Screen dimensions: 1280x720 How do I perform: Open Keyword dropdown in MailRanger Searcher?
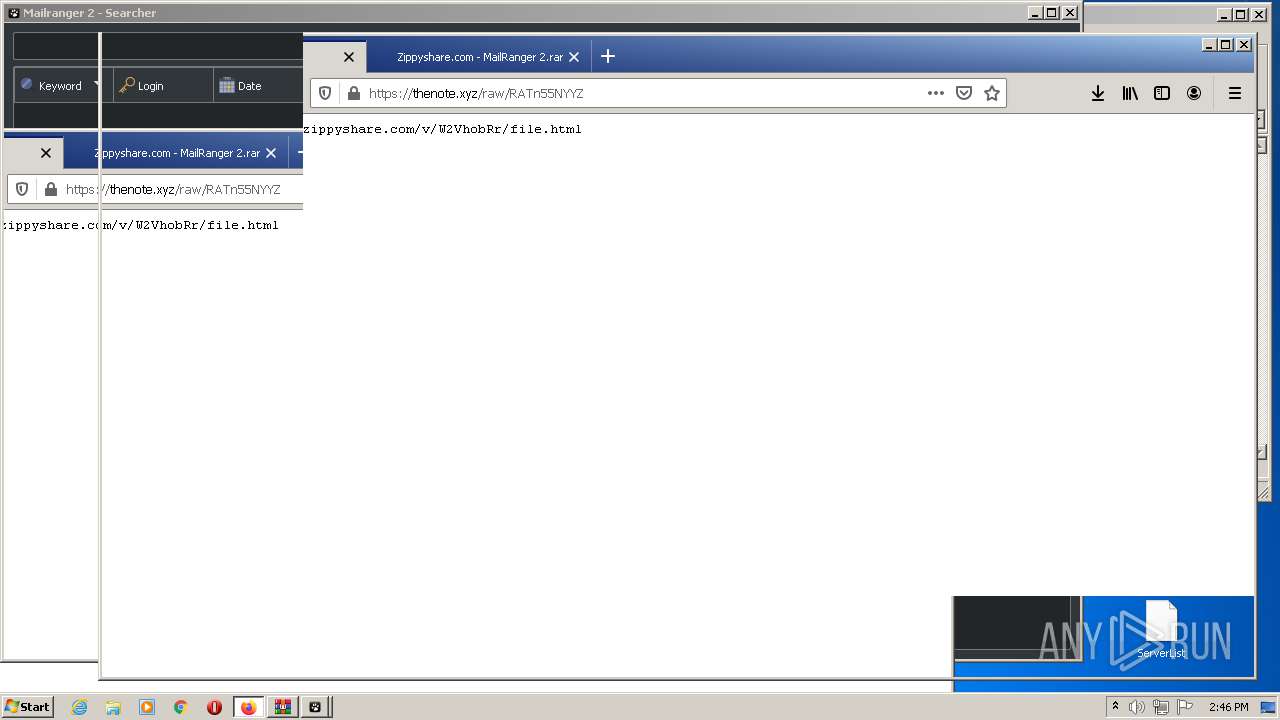(60, 86)
